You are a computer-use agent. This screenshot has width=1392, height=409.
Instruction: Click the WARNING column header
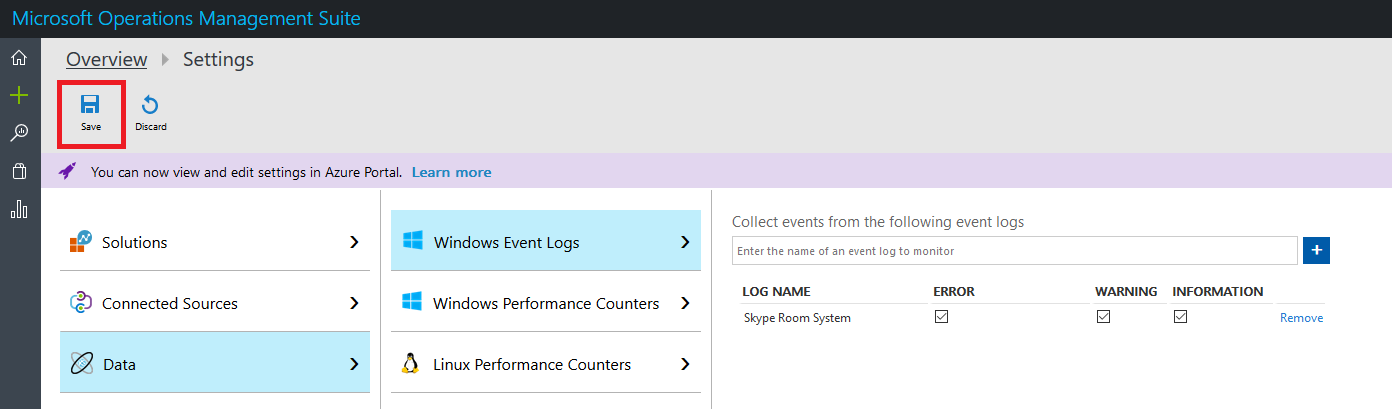coord(1126,291)
